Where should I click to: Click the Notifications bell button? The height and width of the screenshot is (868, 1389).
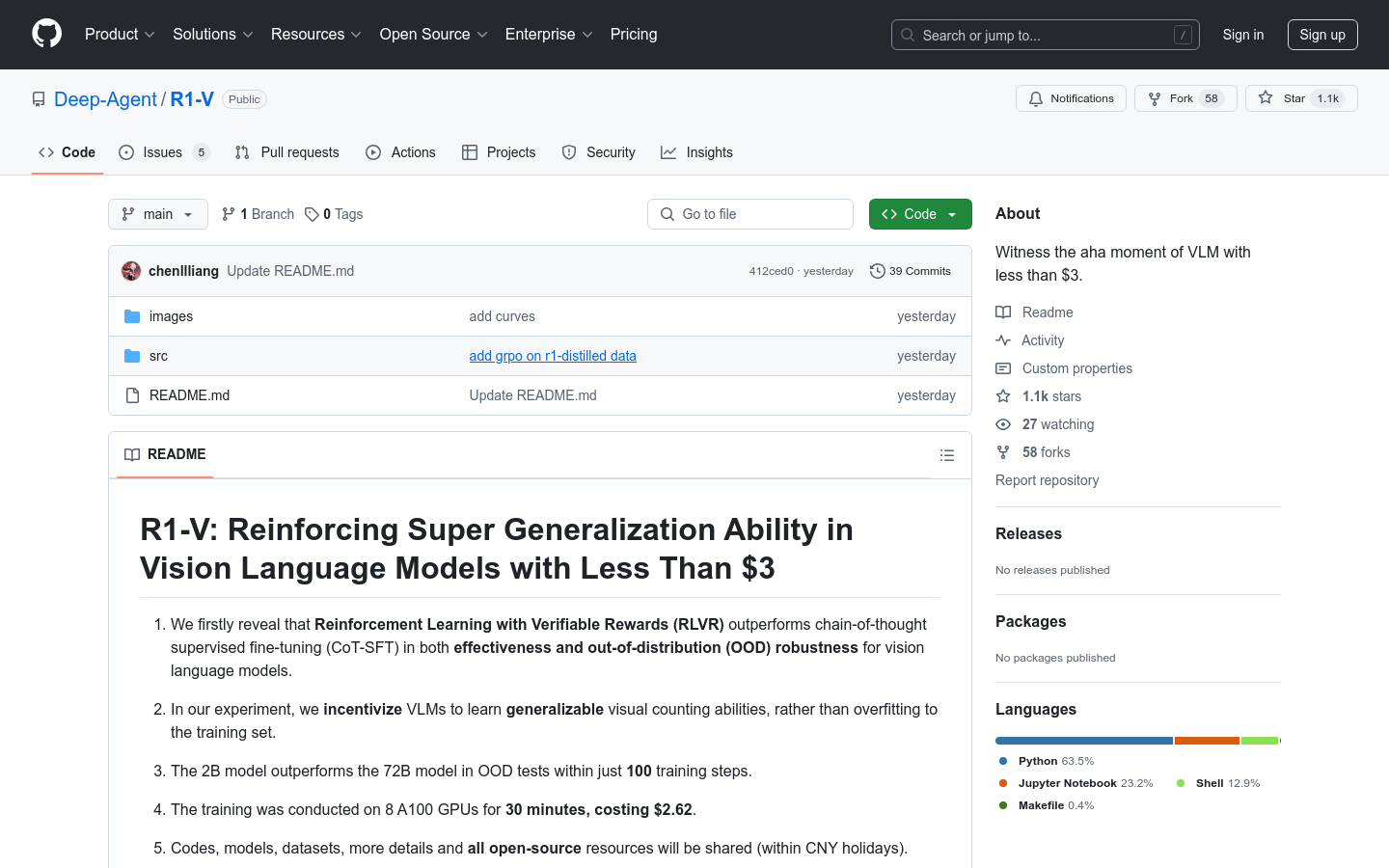point(1071,98)
